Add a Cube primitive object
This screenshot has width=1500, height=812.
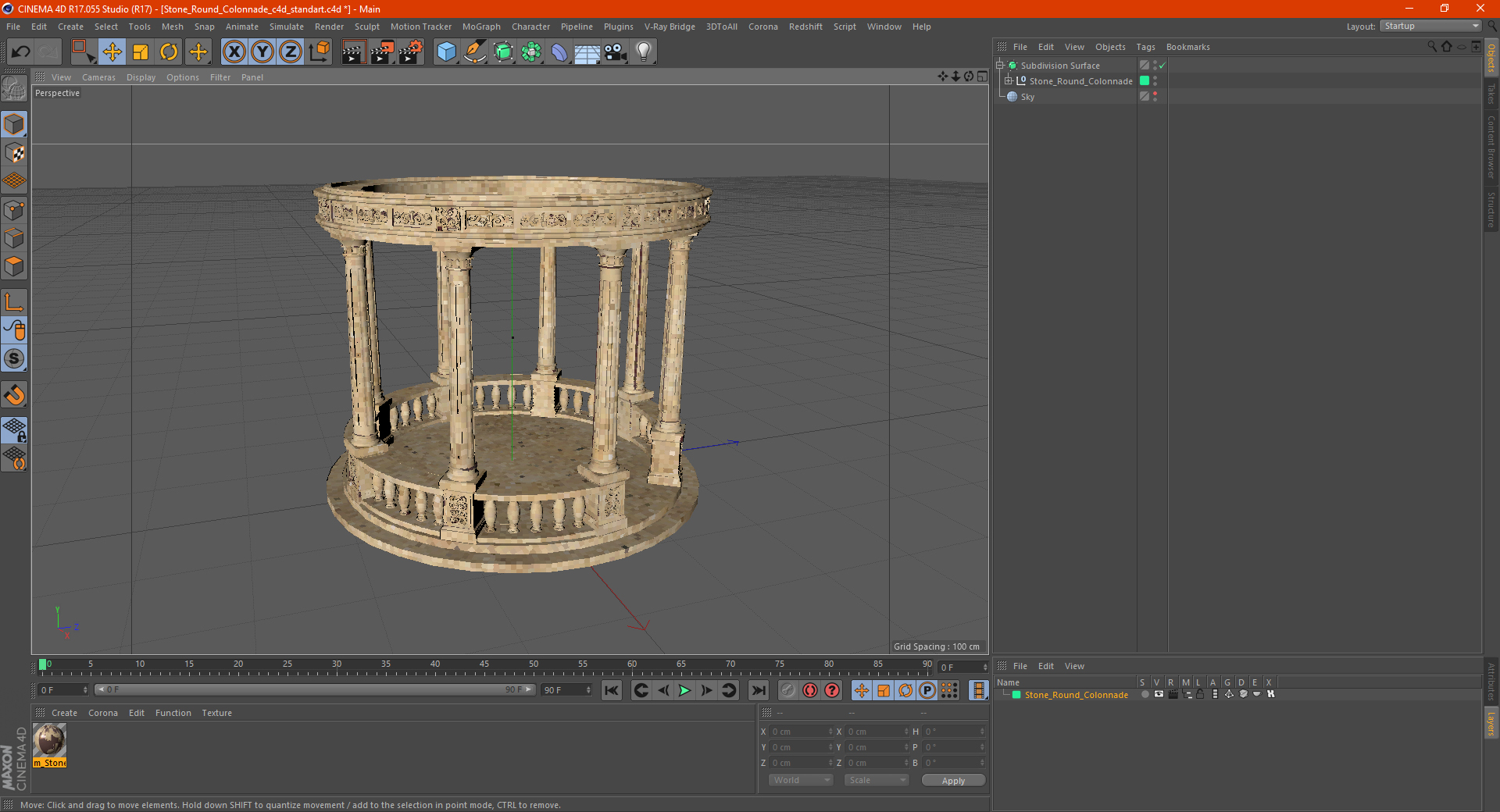coord(446,52)
